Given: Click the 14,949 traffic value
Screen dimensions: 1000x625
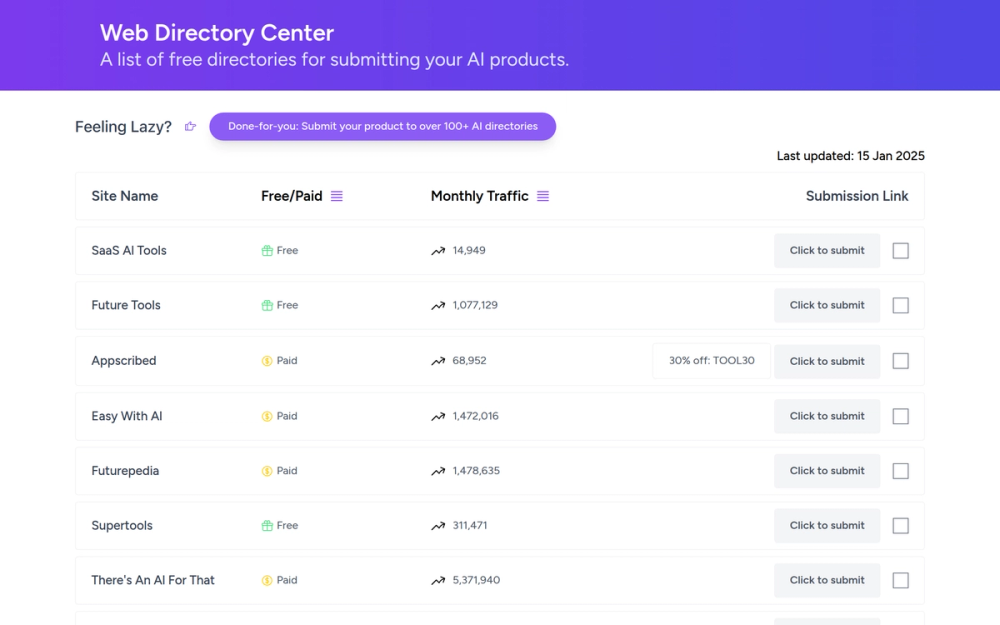Looking at the screenshot, I should tap(469, 251).
